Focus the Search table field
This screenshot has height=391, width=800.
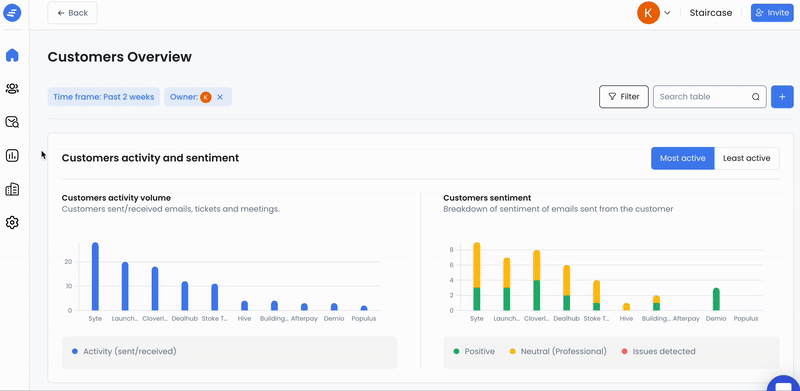click(x=710, y=96)
